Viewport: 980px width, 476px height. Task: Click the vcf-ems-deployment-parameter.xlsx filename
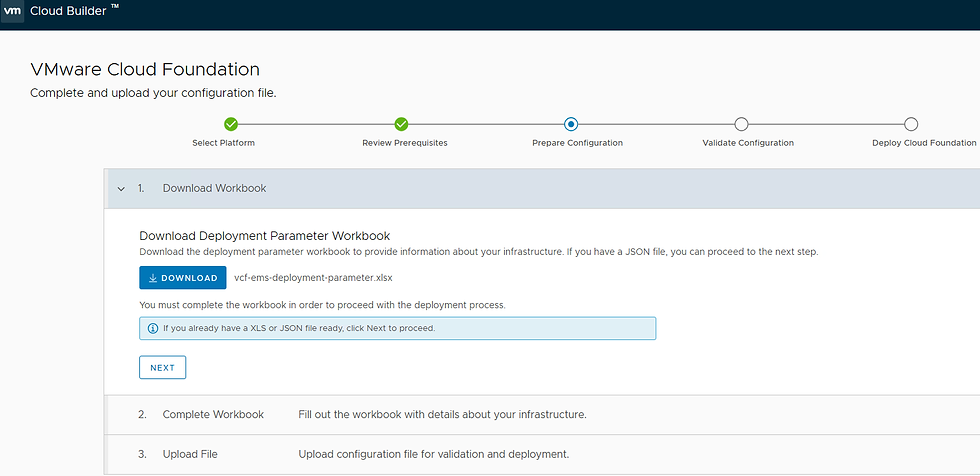pos(299,277)
